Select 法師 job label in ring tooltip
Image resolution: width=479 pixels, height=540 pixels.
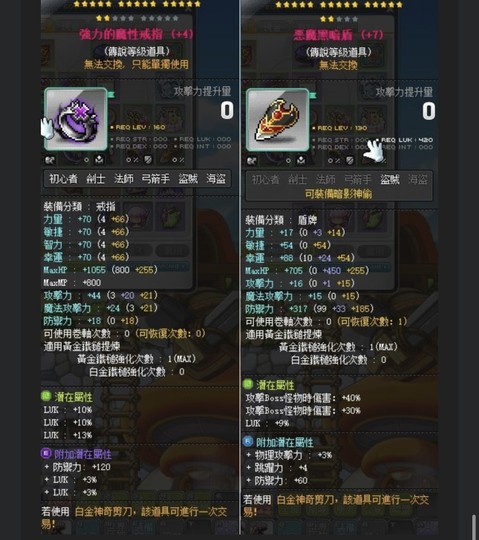coord(124,179)
